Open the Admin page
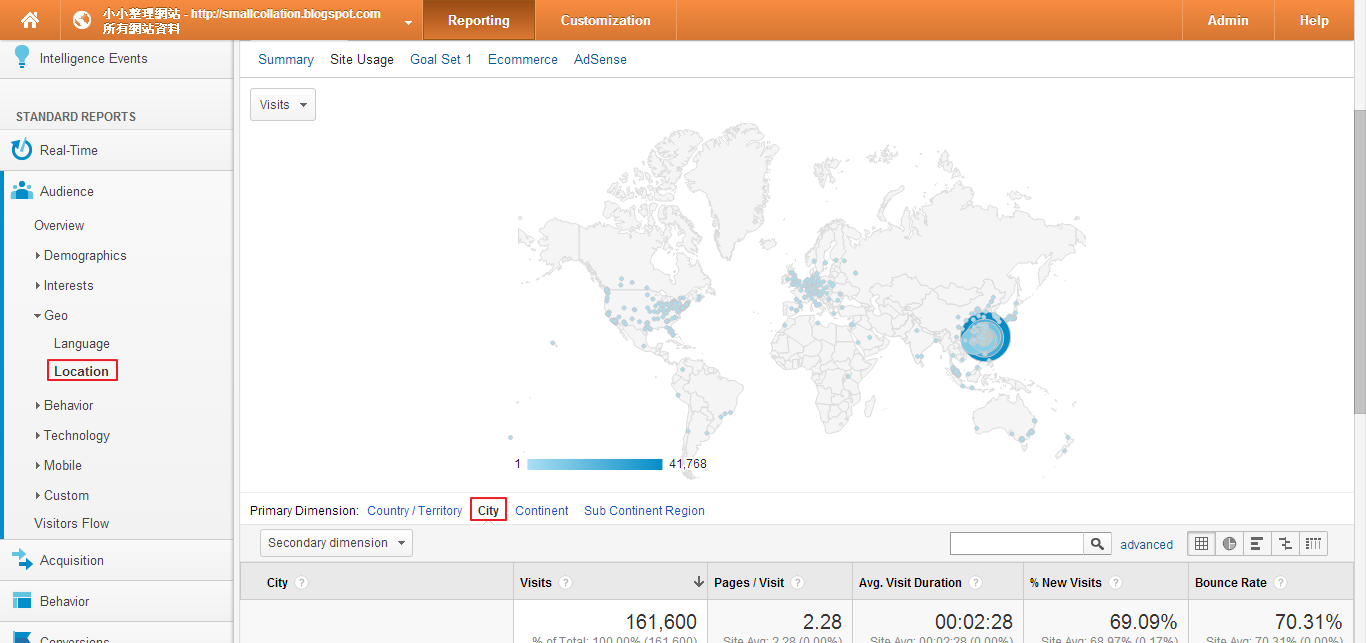Screen dimensions: 1366x643 pyautogui.click(x=1227, y=20)
